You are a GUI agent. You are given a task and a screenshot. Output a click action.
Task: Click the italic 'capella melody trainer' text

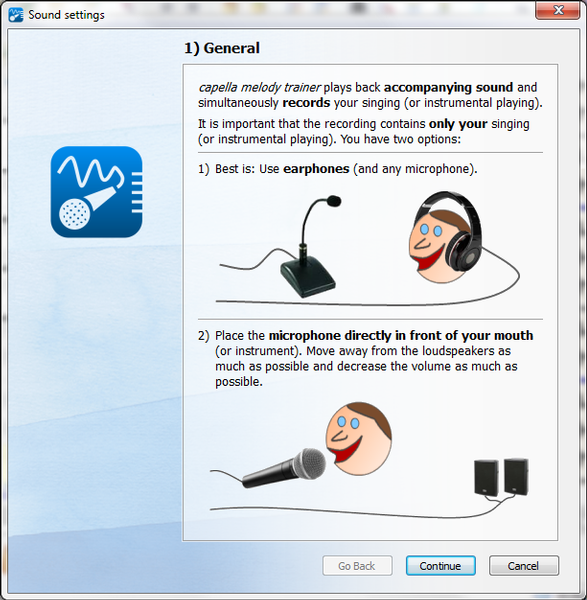pos(259,88)
